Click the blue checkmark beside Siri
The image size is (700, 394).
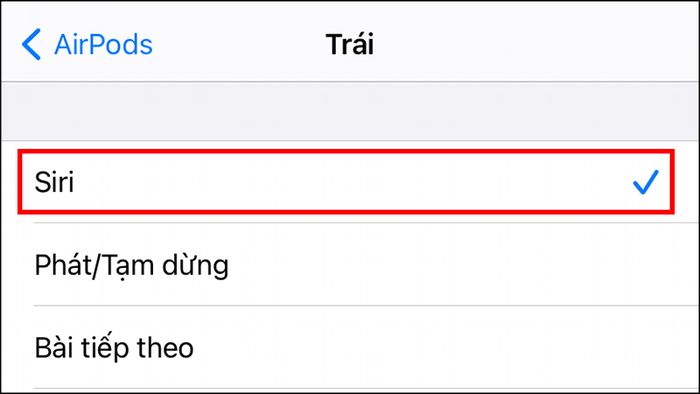coord(646,182)
